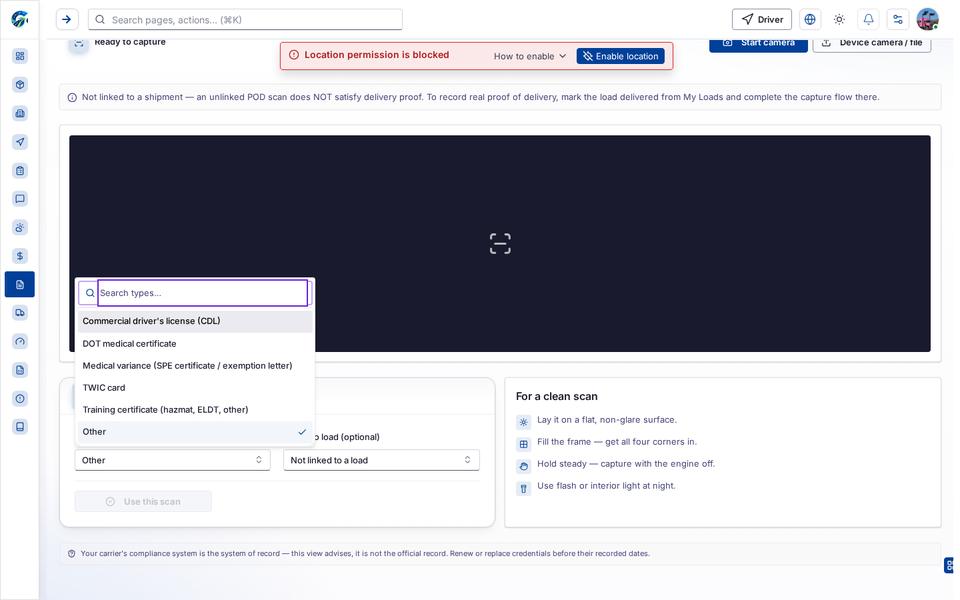The height and width of the screenshot is (600, 960).
Task: Open the truck icon in sidebar
Action: click(x=20, y=313)
